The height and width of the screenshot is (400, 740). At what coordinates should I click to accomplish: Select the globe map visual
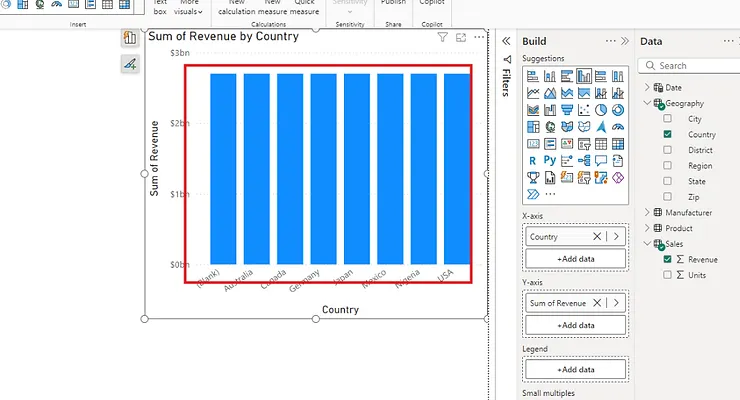(550, 127)
